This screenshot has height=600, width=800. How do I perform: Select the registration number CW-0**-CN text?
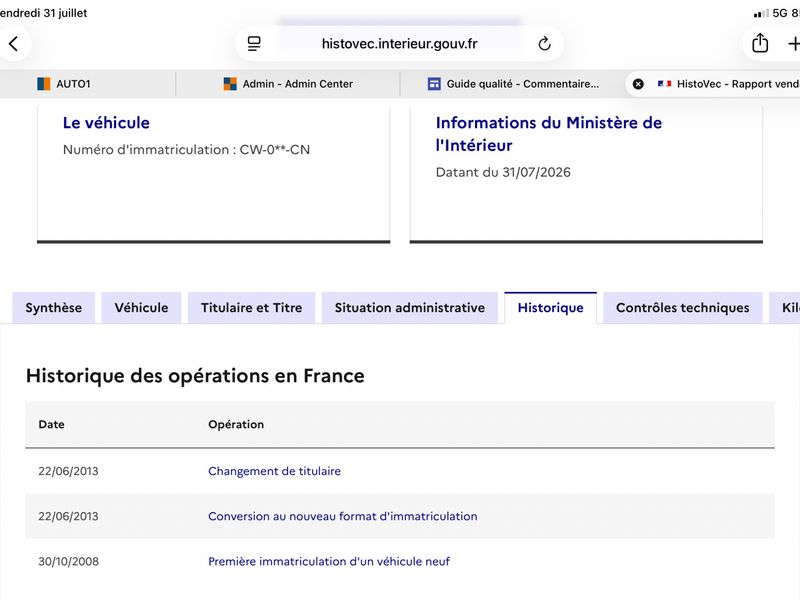[275, 149]
